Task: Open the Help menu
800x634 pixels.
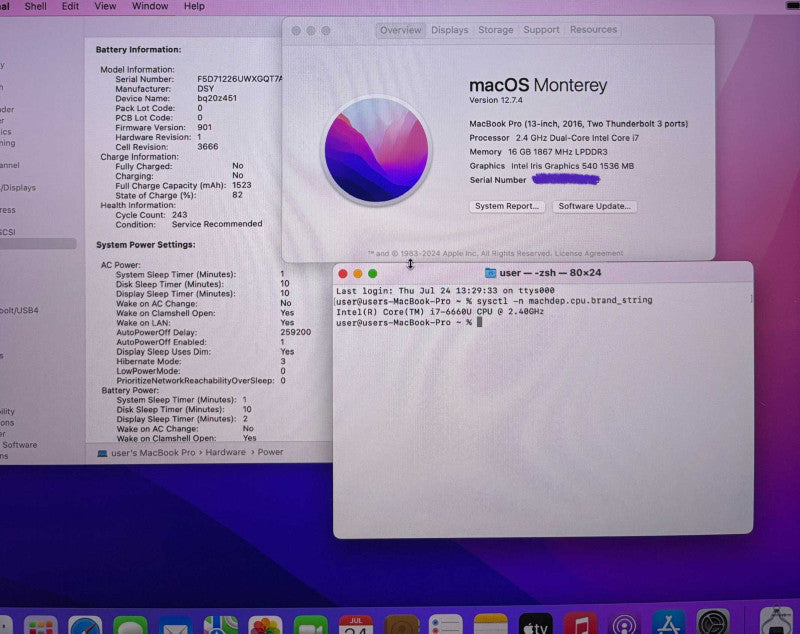Action: 194,6
